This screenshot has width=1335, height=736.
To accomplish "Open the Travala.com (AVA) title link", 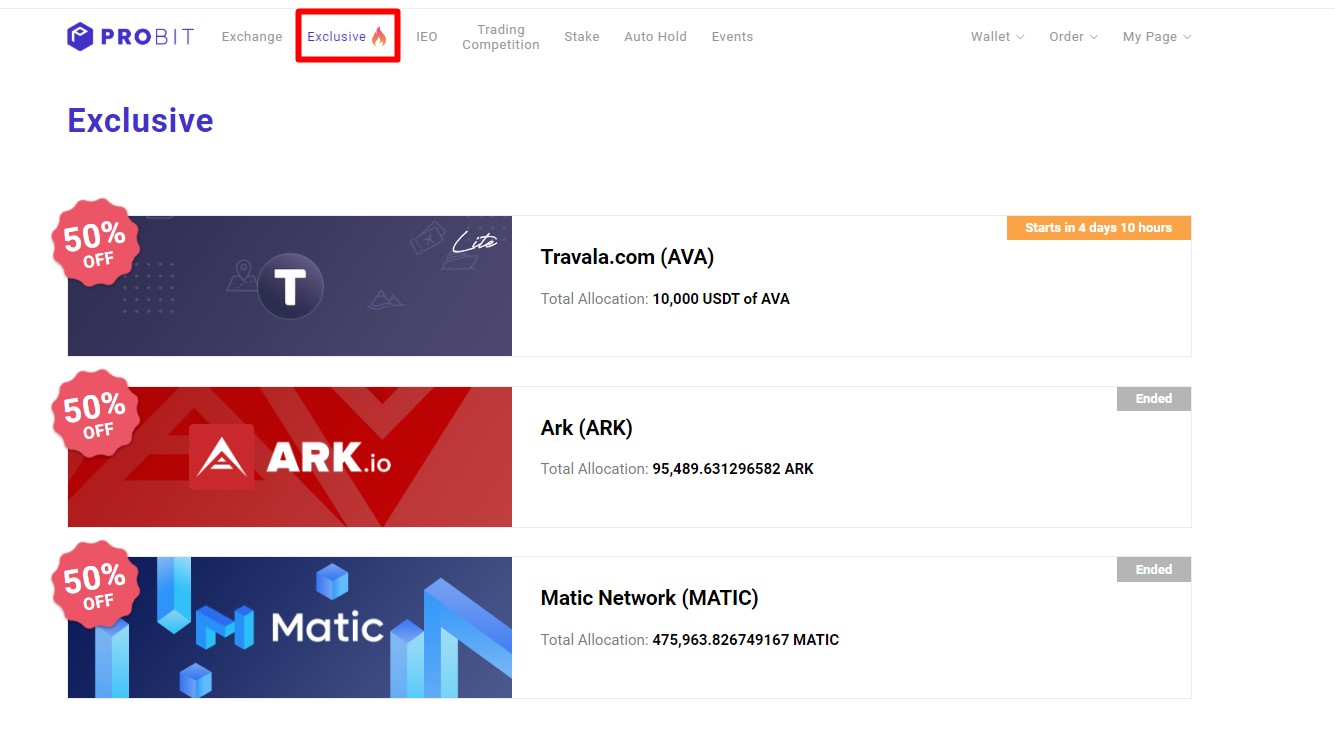I will click(627, 257).
